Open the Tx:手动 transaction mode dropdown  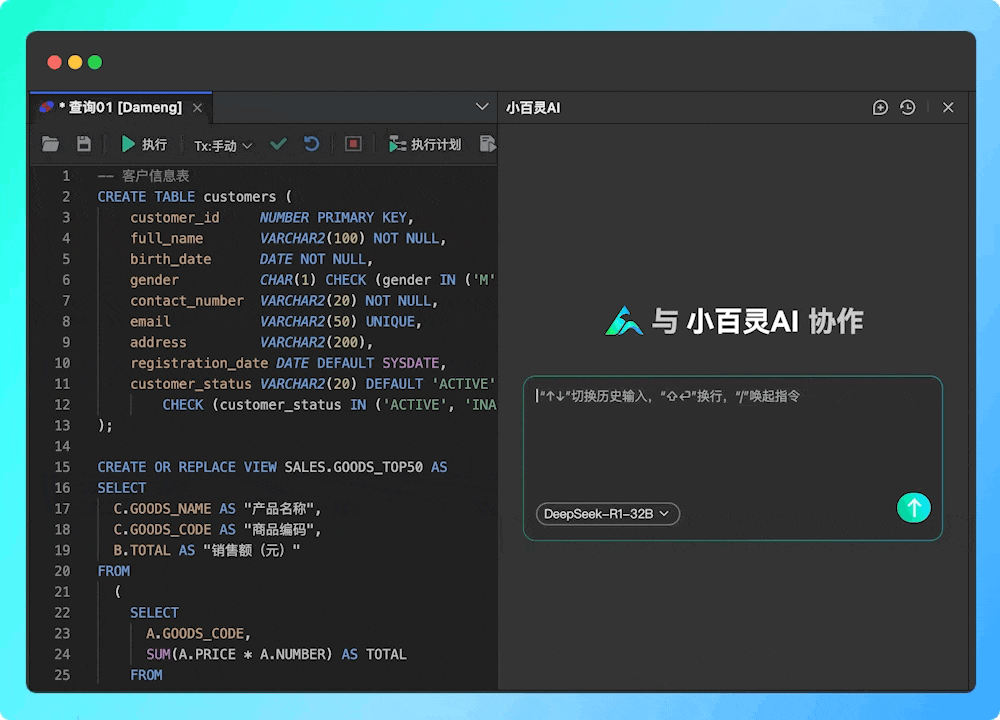coord(220,144)
